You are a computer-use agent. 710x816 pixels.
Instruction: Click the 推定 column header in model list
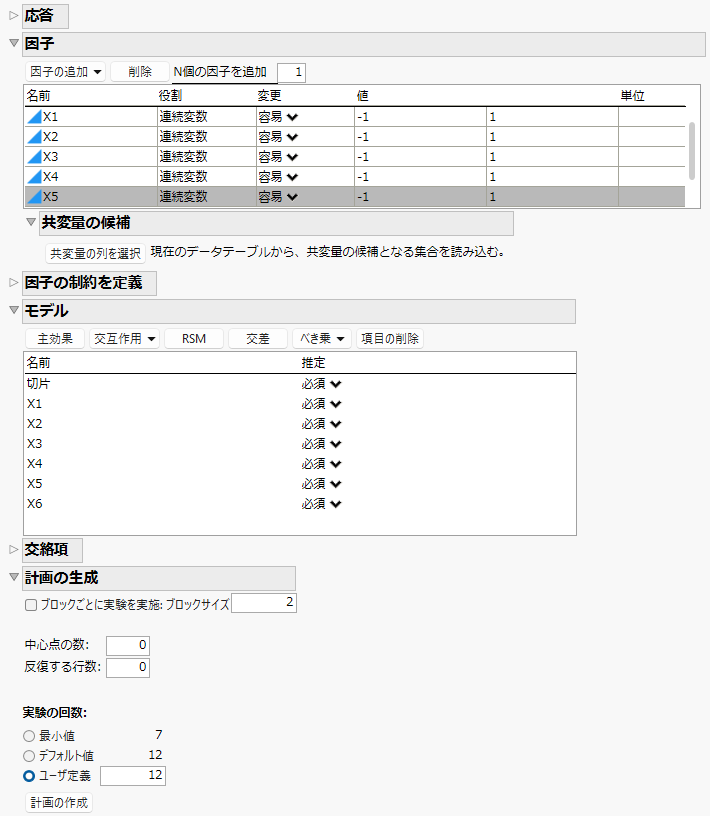313,363
